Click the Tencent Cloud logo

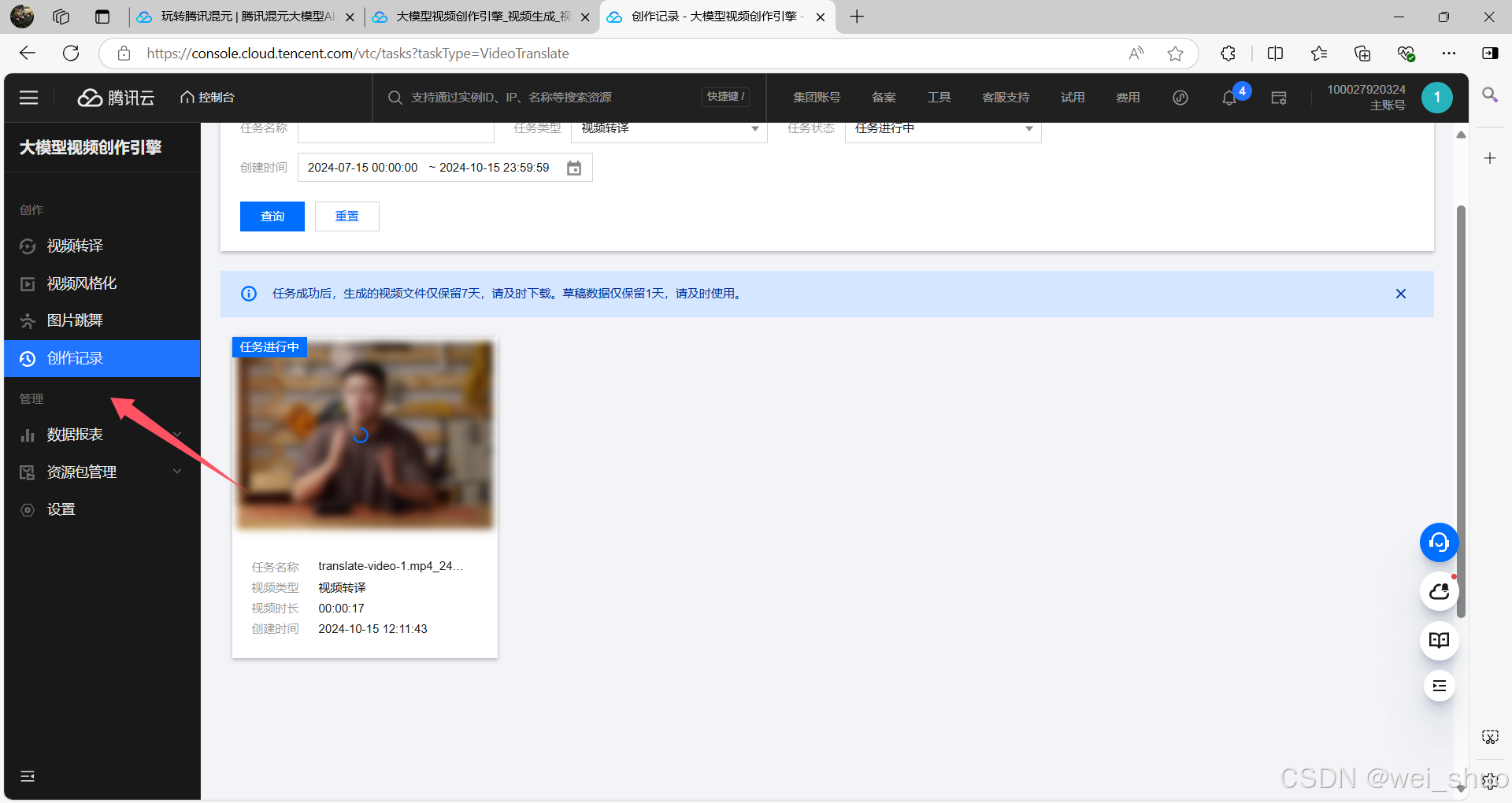pyautogui.click(x=116, y=98)
